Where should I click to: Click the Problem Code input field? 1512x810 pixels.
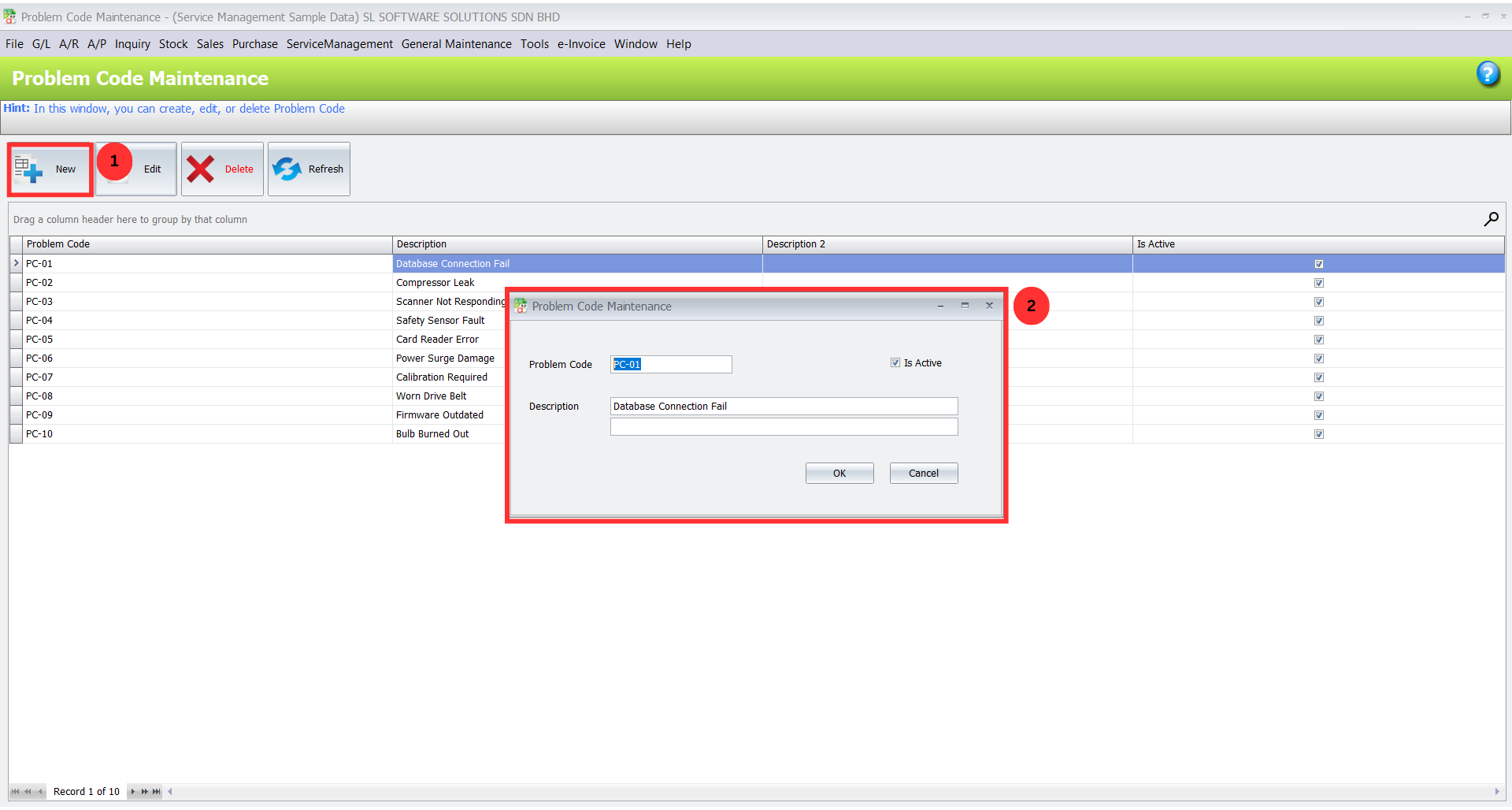[x=671, y=364]
